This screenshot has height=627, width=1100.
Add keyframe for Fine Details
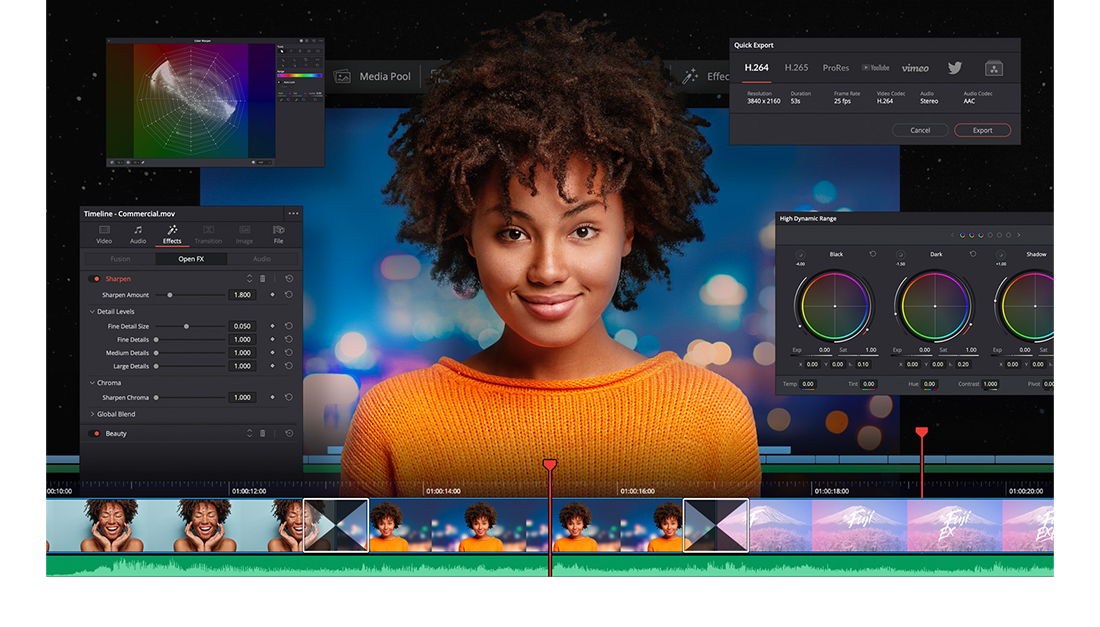(273, 339)
